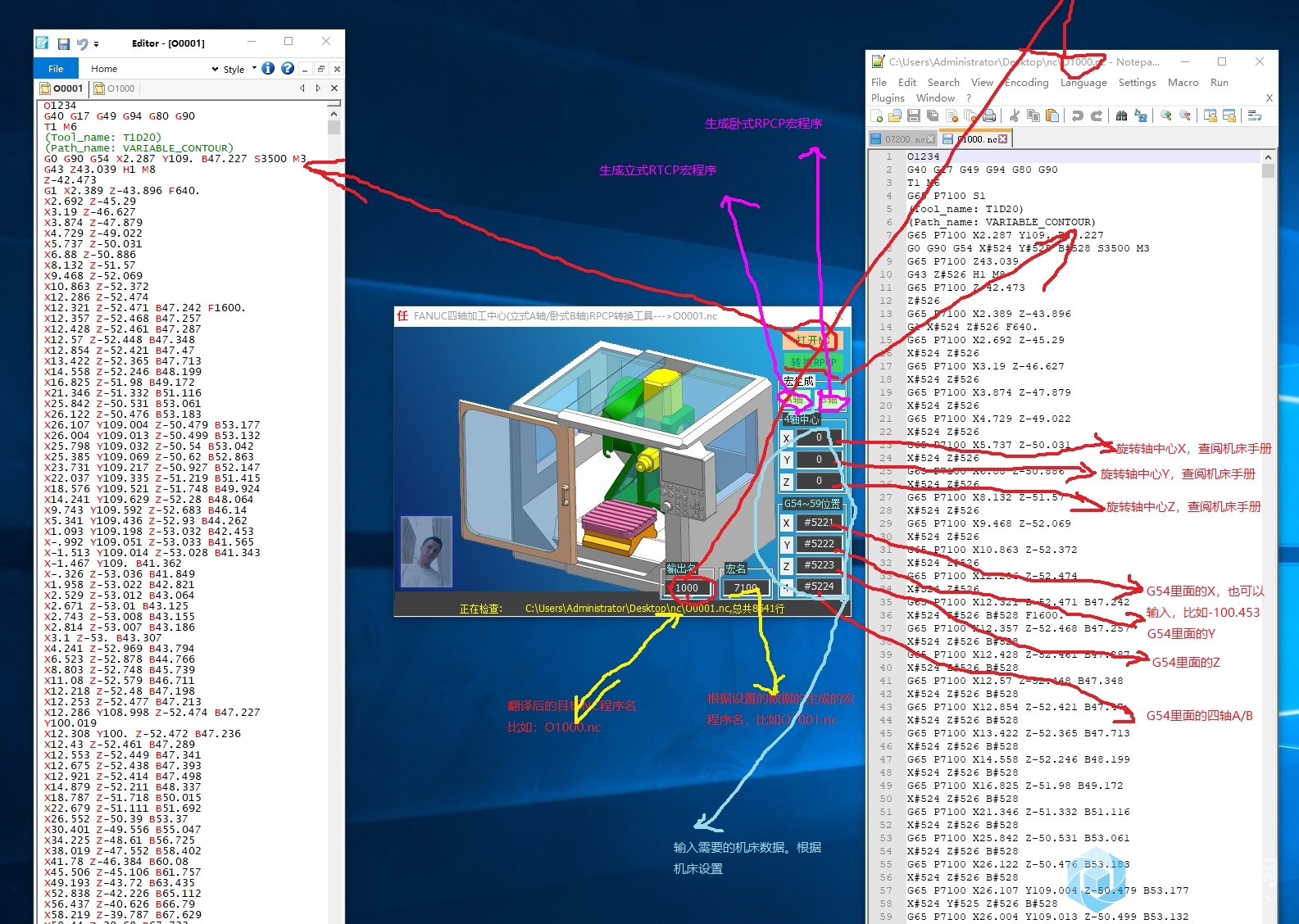1299x924 pixels.
Task: Open Notepad++ Macro menu
Action: [1183, 83]
